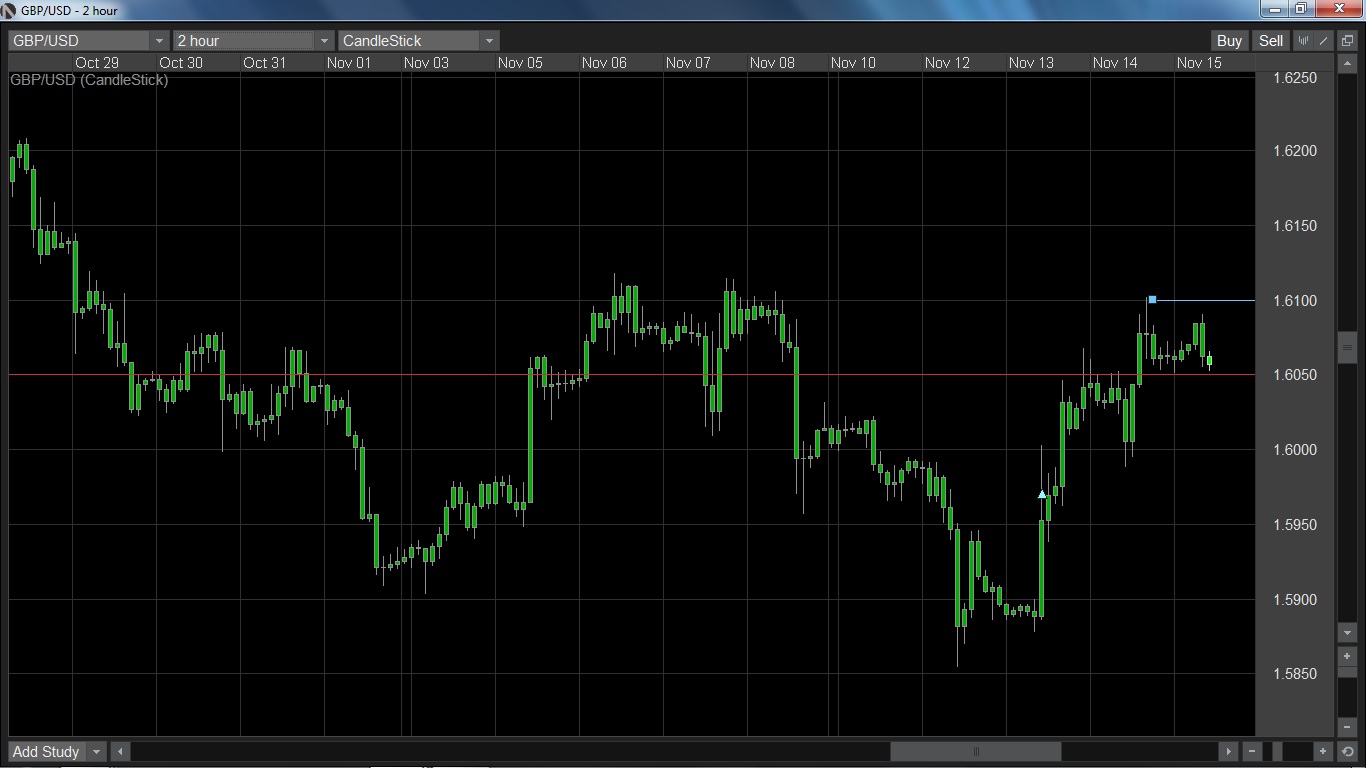Select the cyan triangle trade marker
1366x768 pixels.
pos(1042,494)
